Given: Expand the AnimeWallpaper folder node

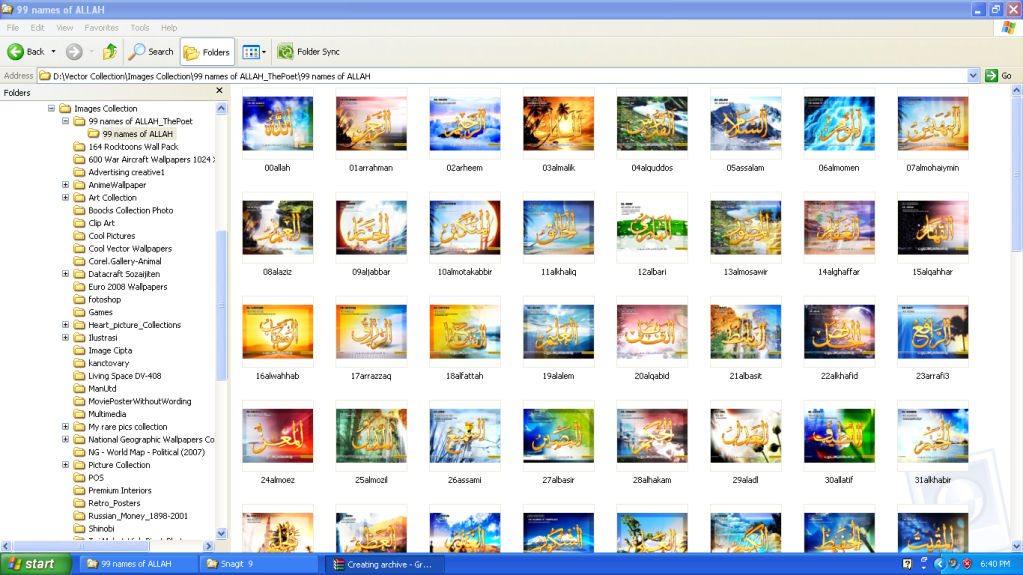Looking at the screenshot, I should (65, 185).
